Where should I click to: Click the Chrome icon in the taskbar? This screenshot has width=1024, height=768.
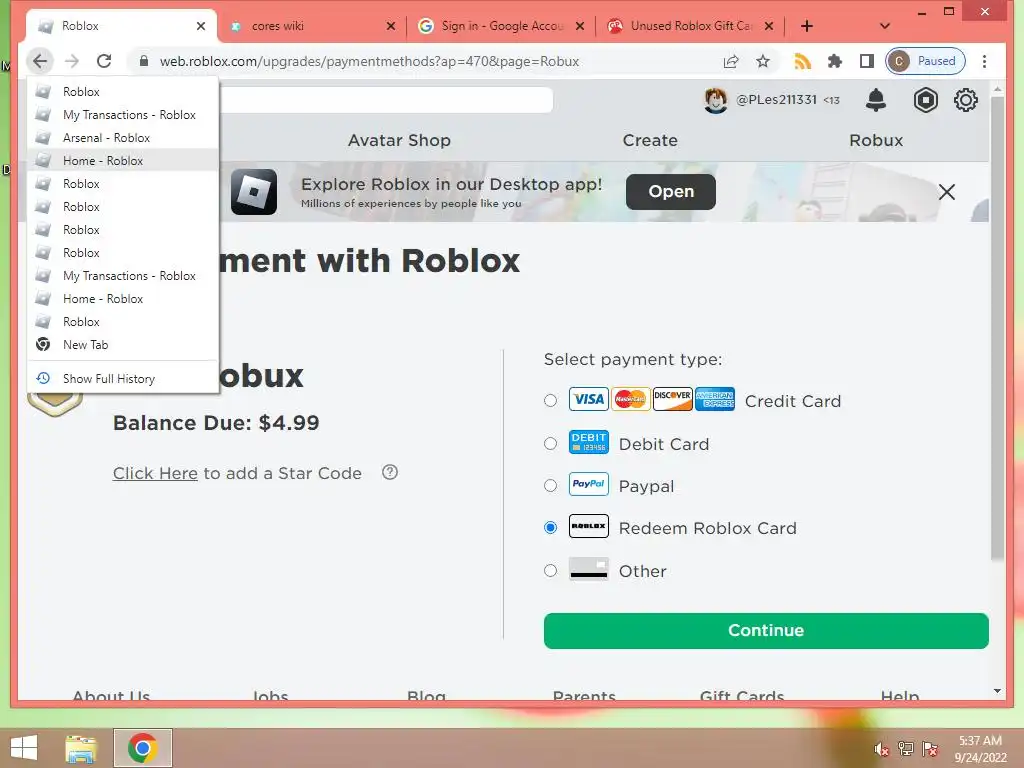(142, 748)
